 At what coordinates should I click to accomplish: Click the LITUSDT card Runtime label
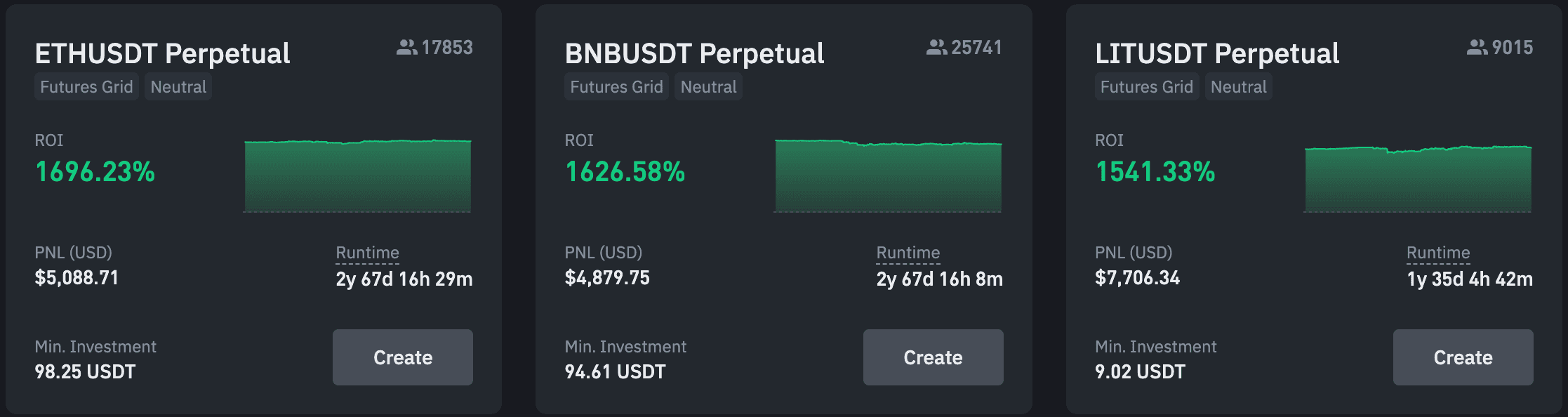click(1437, 253)
